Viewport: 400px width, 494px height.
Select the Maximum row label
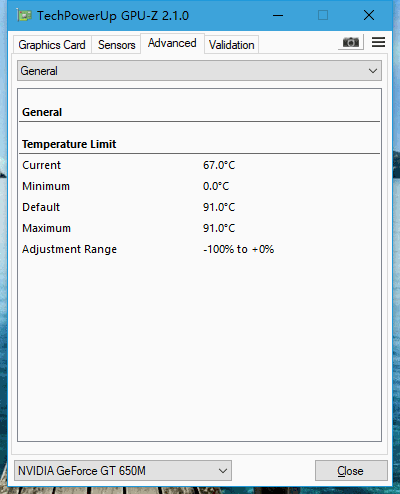[47, 228]
